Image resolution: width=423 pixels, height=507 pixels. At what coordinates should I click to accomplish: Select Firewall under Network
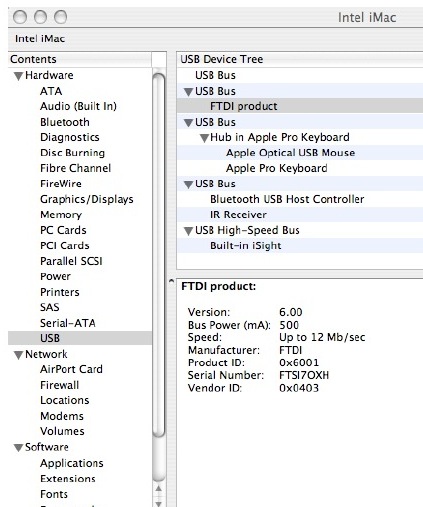pyautogui.click(x=59, y=385)
